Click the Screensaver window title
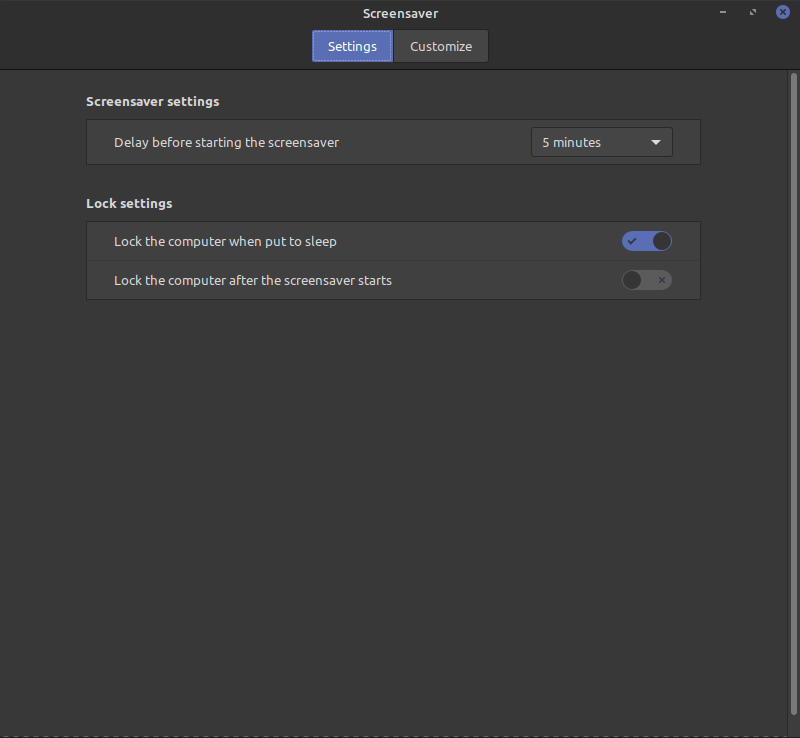 click(400, 13)
